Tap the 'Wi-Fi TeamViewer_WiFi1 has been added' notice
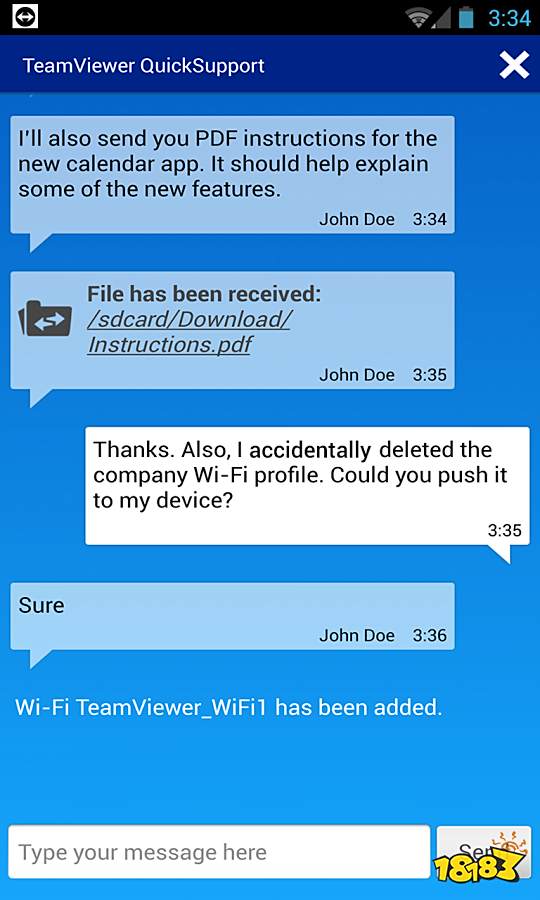 coord(228,707)
